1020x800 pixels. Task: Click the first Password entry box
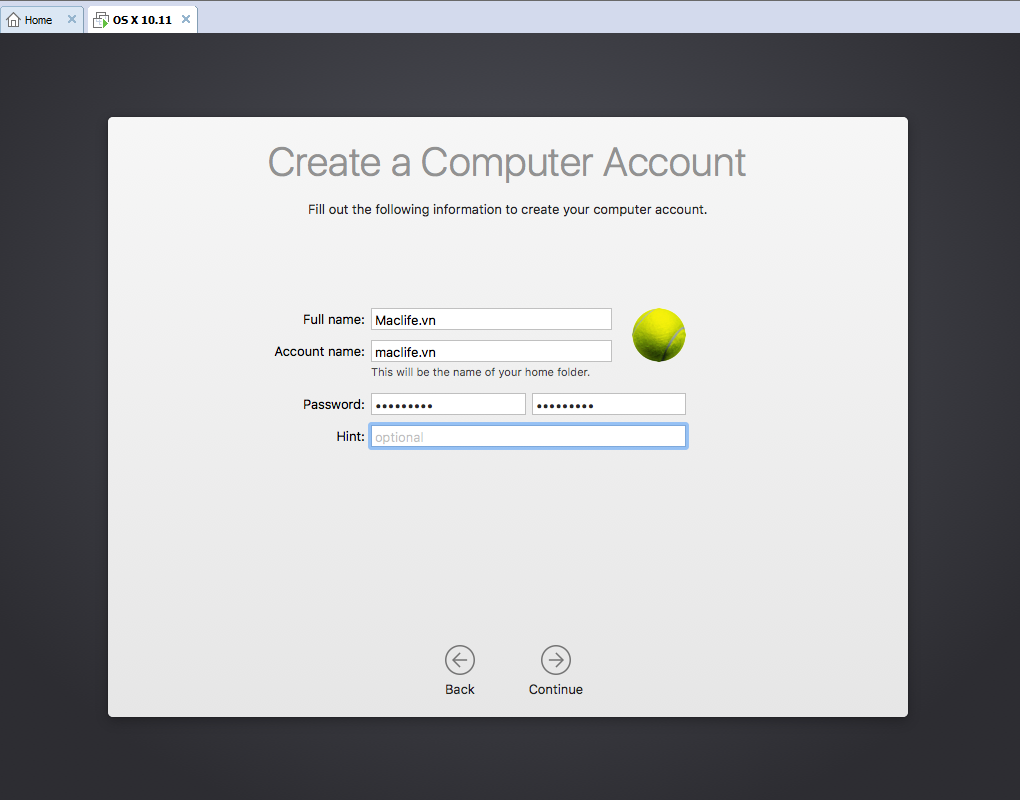[448, 403]
